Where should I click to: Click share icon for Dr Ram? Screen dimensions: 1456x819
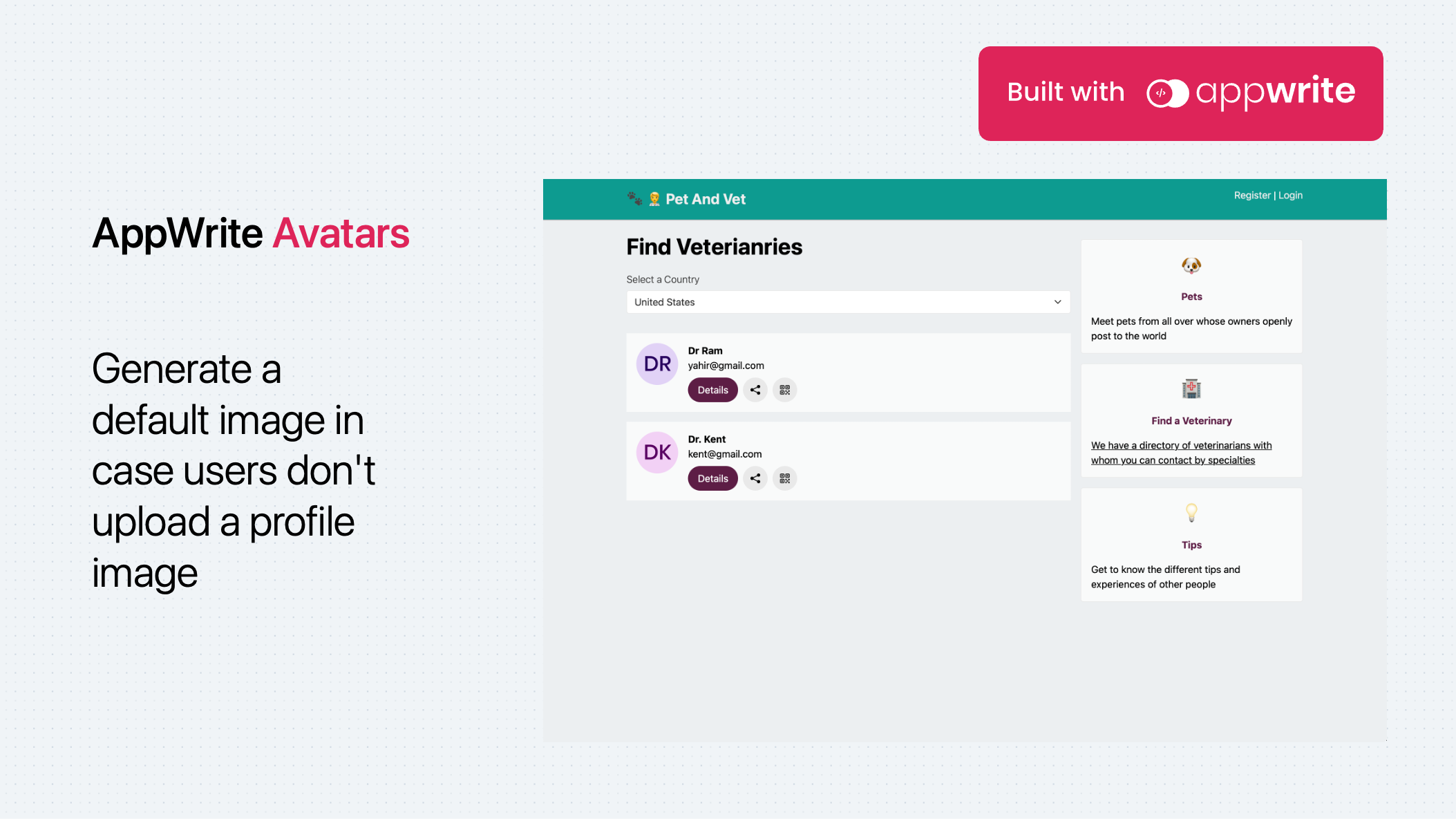(x=755, y=390)
